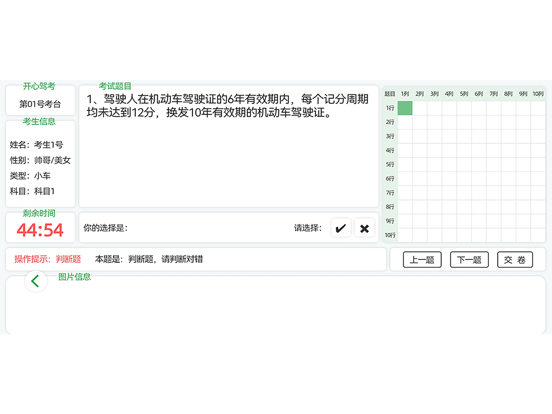552x414 pixels.
Task: Click the 开心驾考 title label
Action: 39,86
